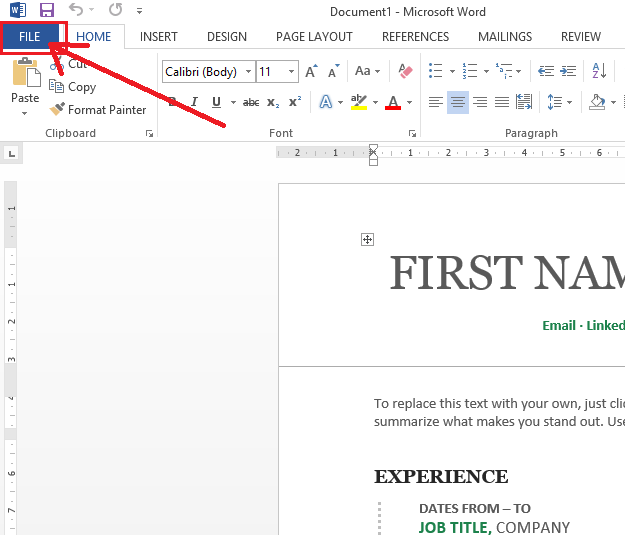Click Distributed alignment icon

point(524,102)
